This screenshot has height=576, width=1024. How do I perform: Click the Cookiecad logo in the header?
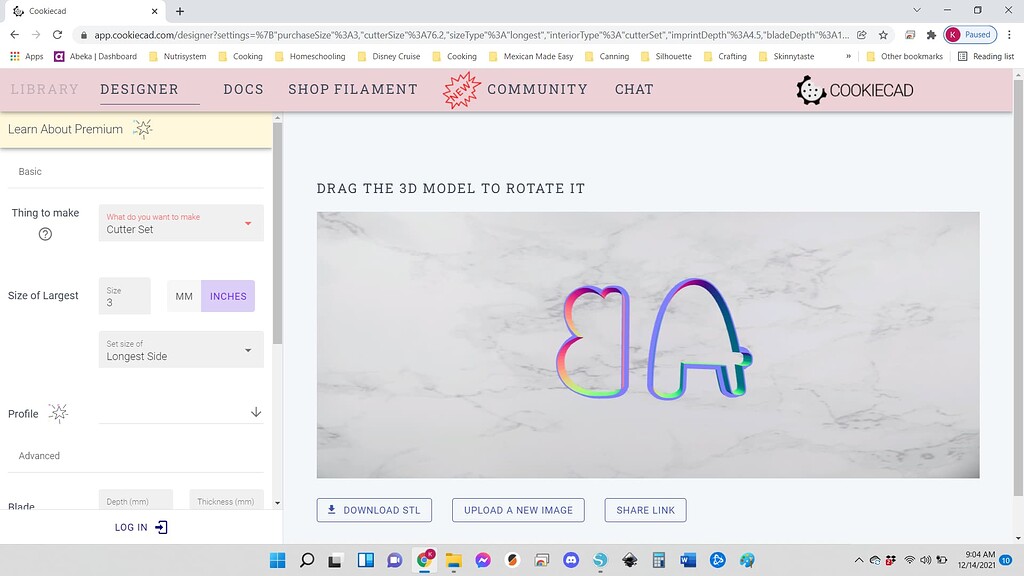[854, 90]
